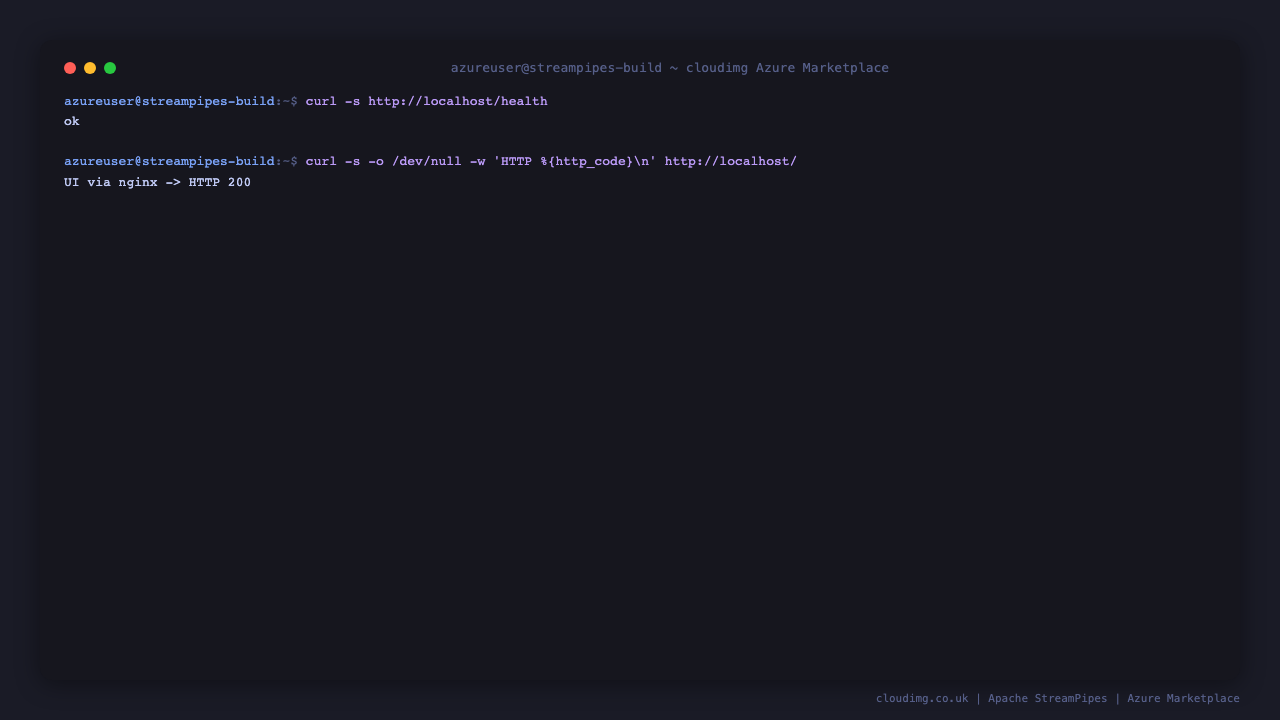
Task: Click the curl -s http://localhost/health command
Action: [x=427, y=101]
